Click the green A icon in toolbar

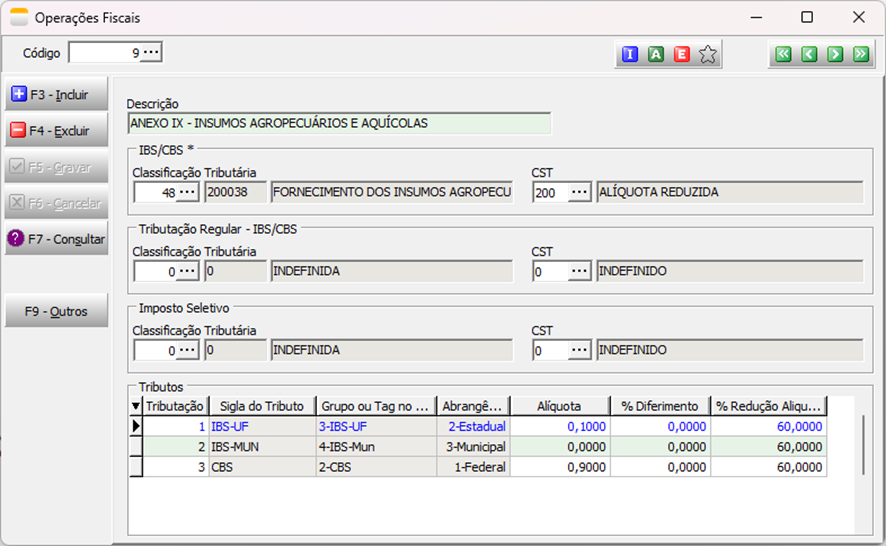pos(656,54)
